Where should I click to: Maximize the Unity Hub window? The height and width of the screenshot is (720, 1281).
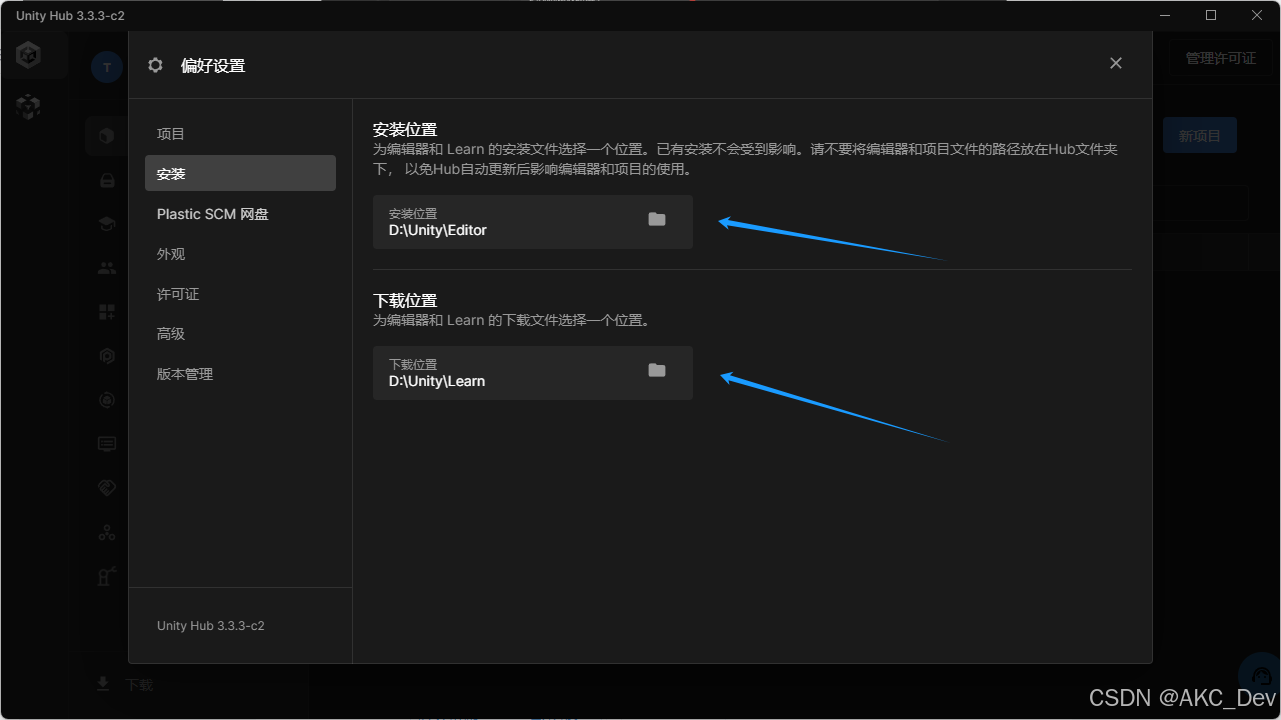1211,15
